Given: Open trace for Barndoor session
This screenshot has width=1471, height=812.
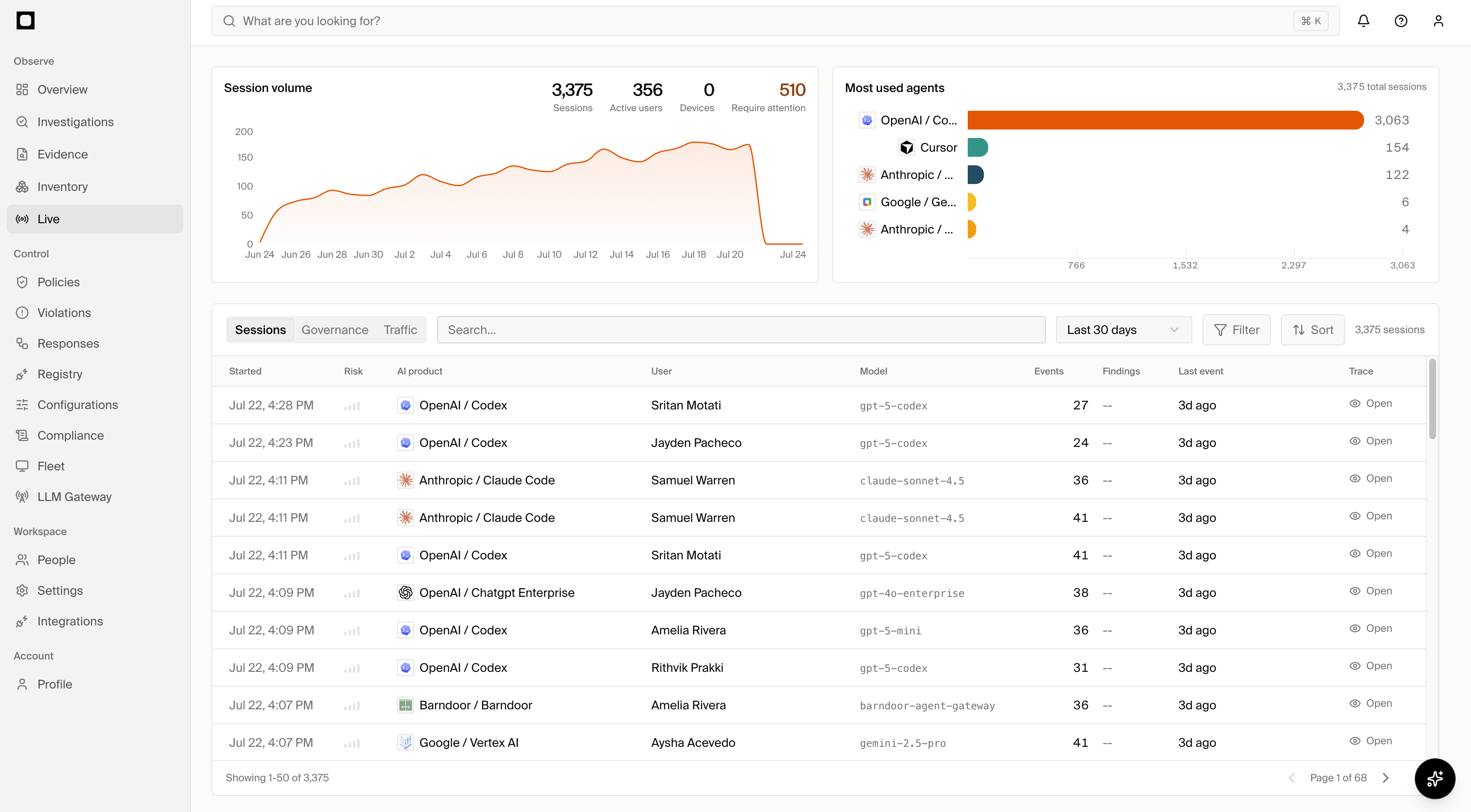Looking at the screenshot, I should [1370, 703].
